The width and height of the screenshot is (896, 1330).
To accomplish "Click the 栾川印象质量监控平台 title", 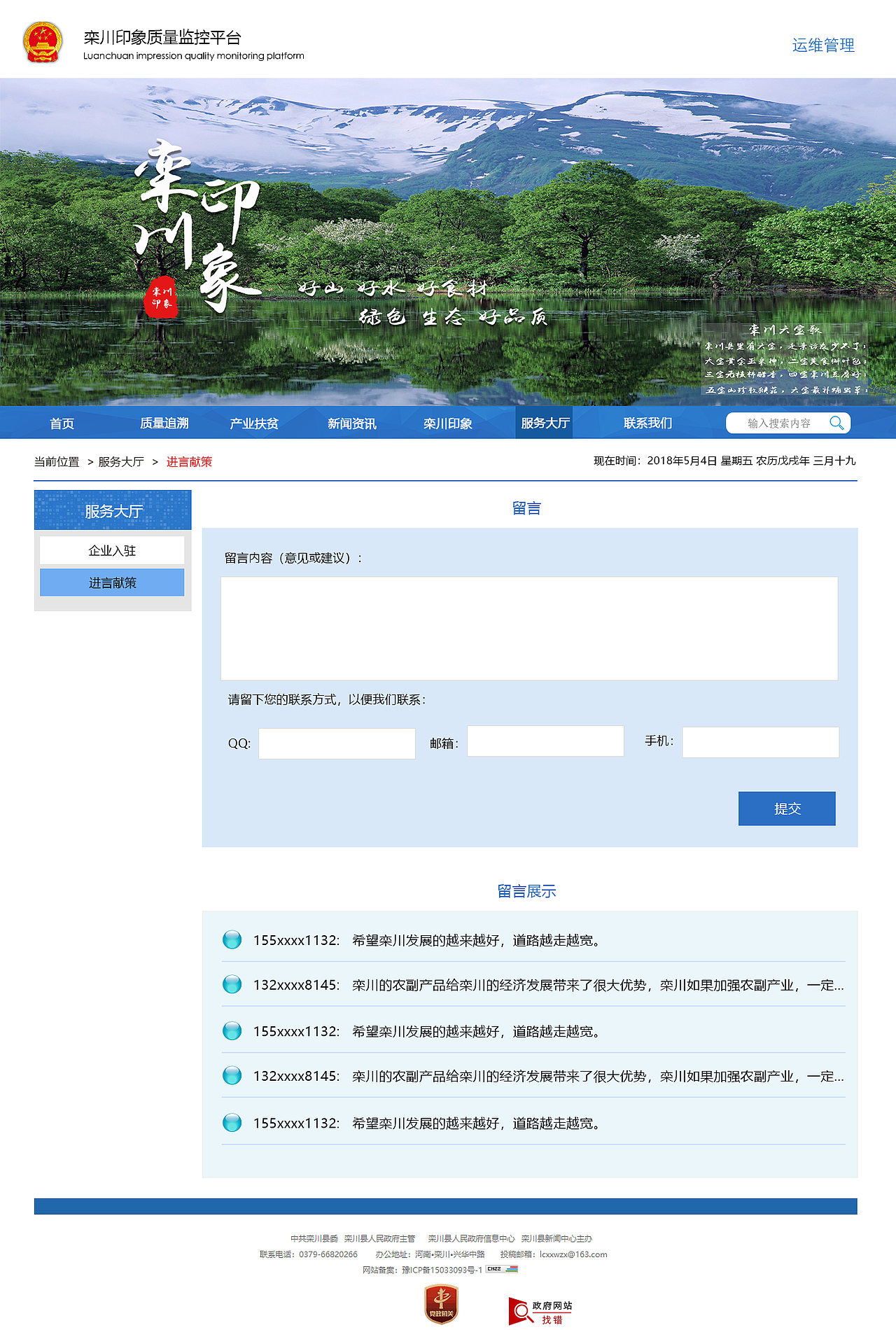I will [x=162, y=38].
